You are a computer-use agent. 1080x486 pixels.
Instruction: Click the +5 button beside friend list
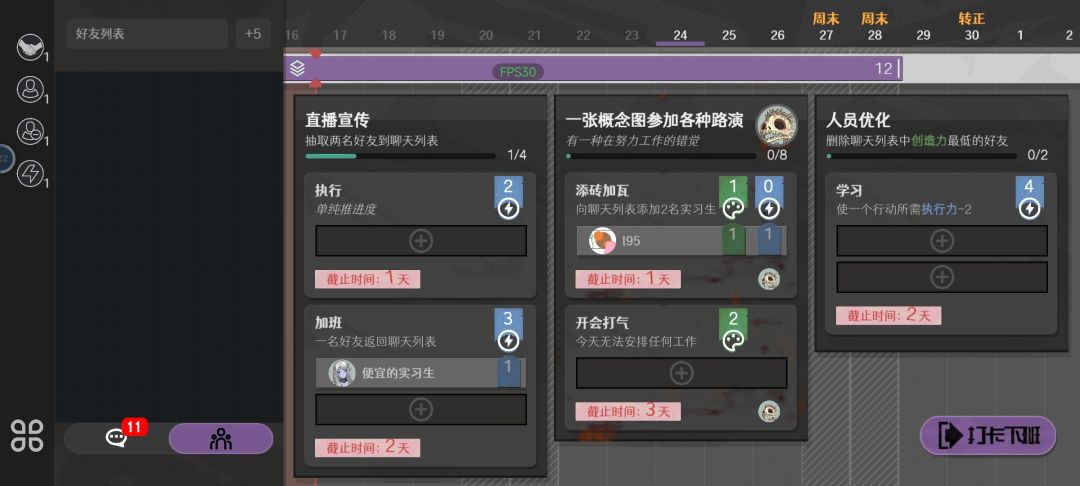click(253, 34)
